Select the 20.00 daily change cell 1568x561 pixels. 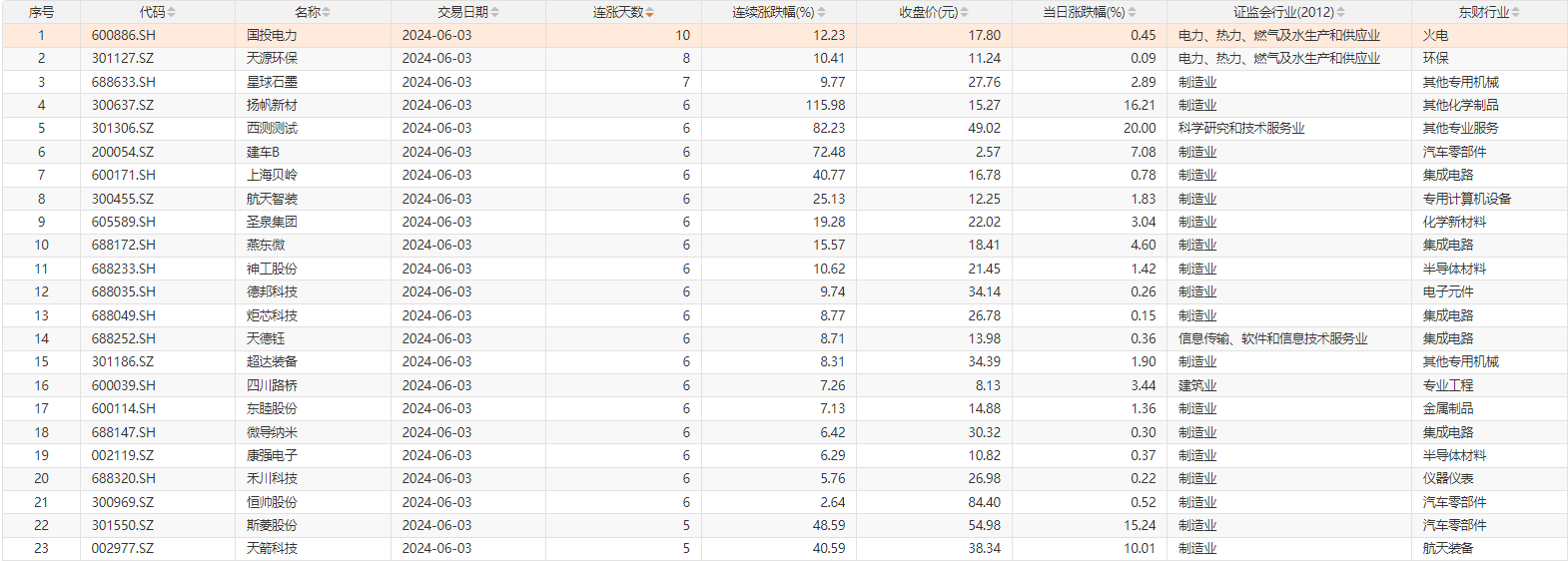1090,128
